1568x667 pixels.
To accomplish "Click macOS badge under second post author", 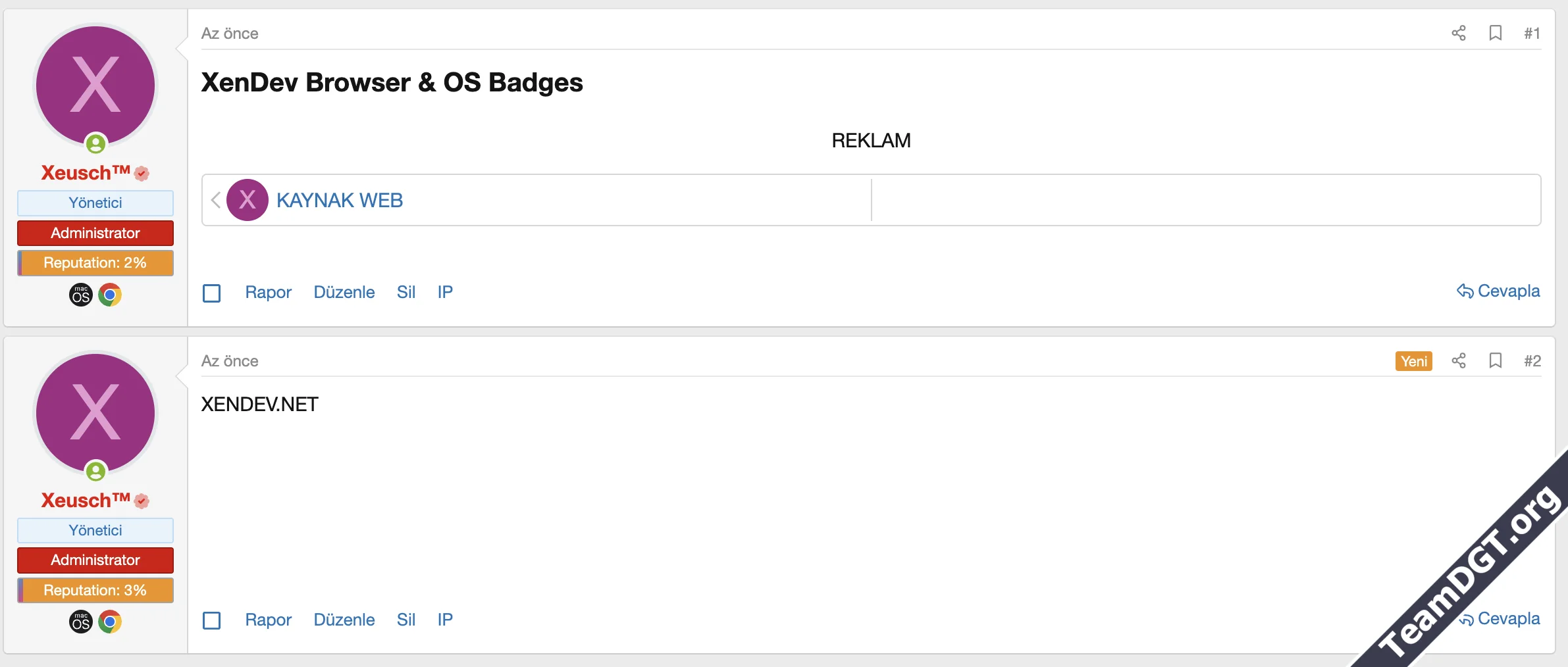I will click(x=81, y=622).
